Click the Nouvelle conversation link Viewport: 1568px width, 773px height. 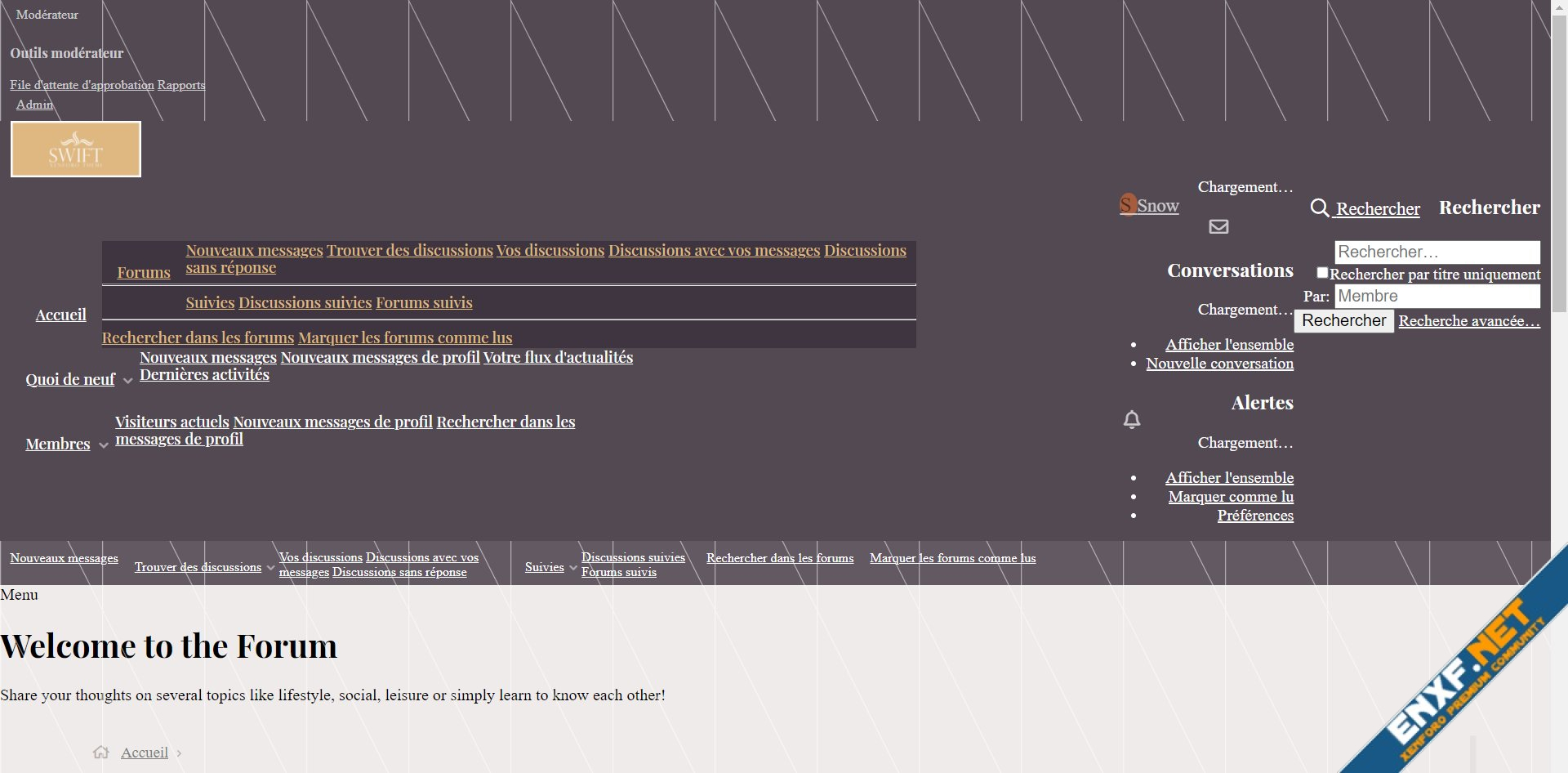(1219, 364)
